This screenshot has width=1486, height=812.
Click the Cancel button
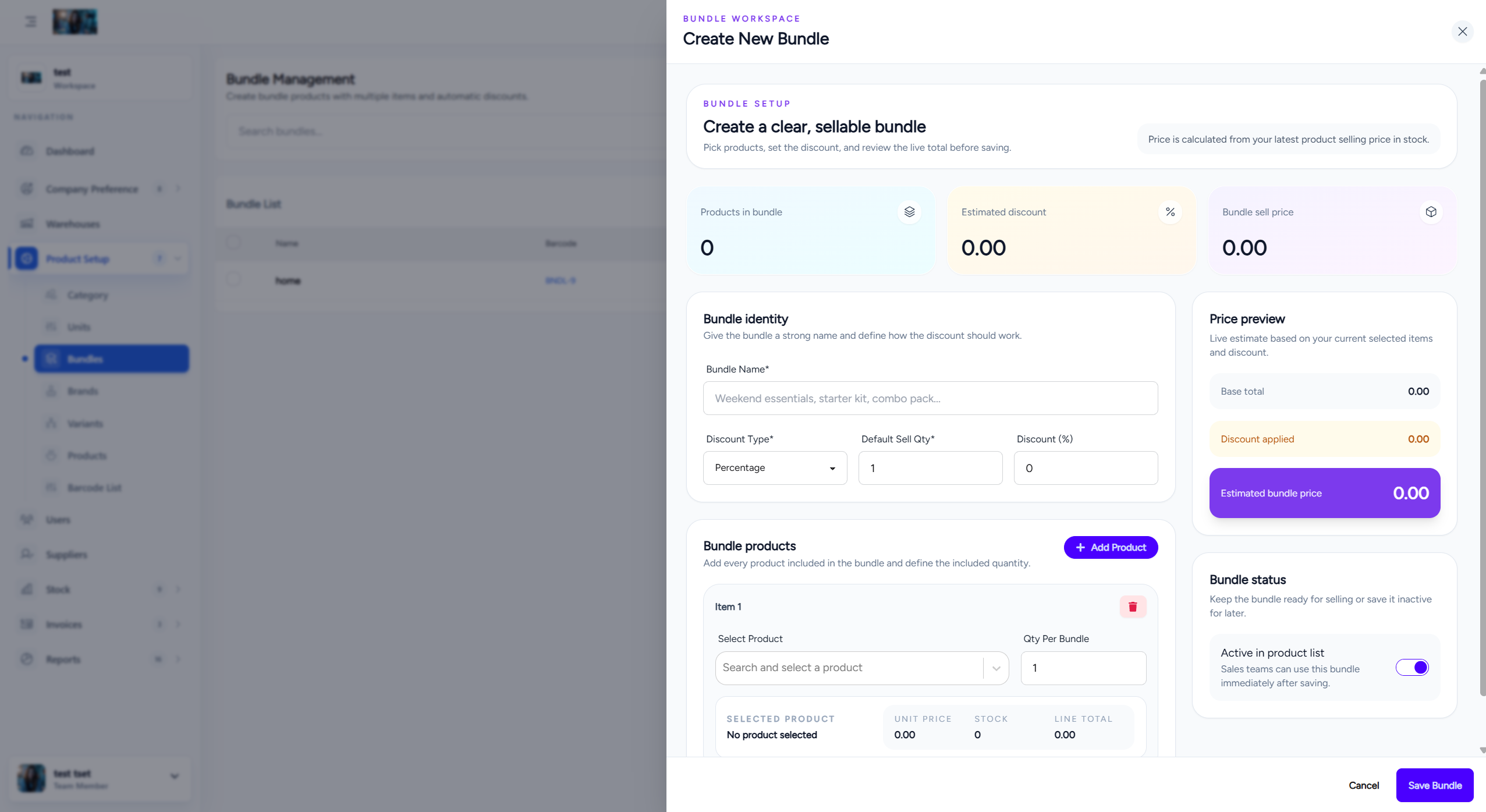1363,785
